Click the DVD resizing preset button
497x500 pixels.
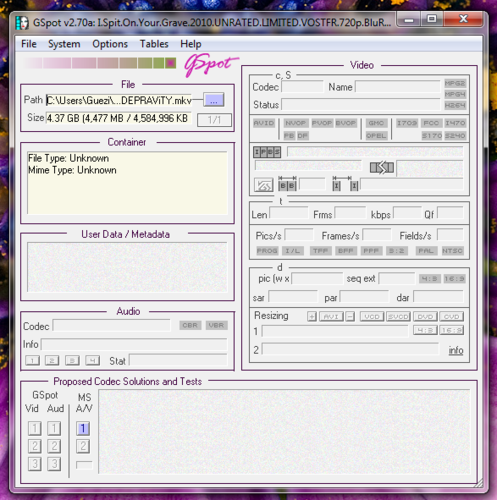tap(425, 316)
